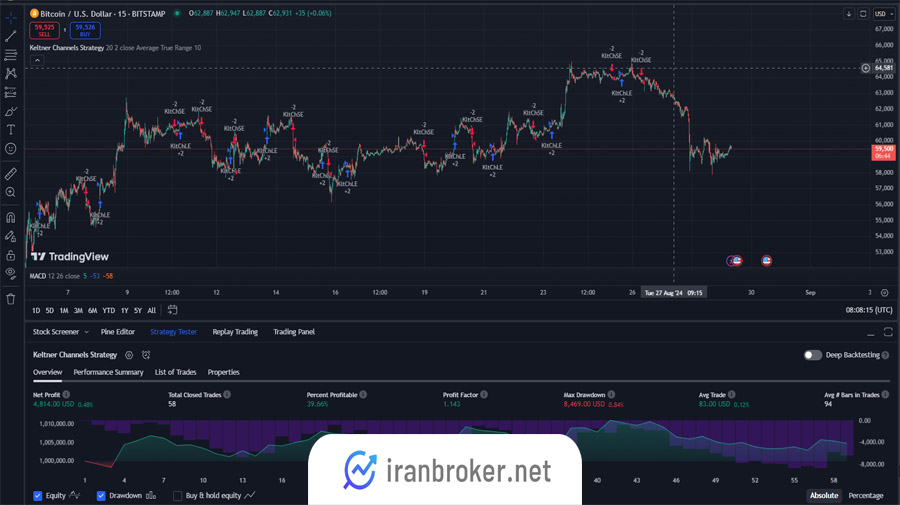The image size is (900, 505).
Task: Minimize the bottom panel
Action: (x=871, y=333)
